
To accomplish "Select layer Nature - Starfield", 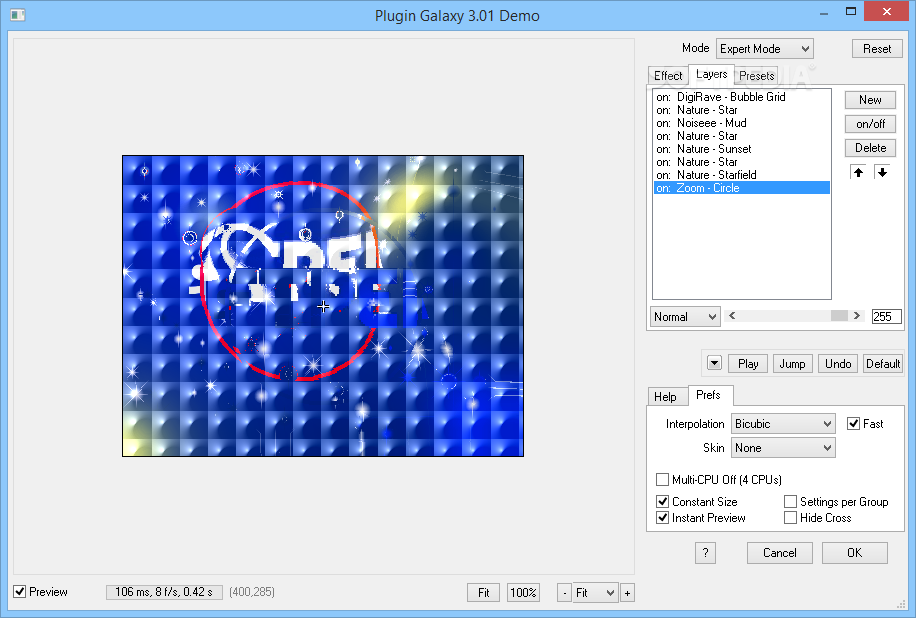I will [x=741, y=175].
